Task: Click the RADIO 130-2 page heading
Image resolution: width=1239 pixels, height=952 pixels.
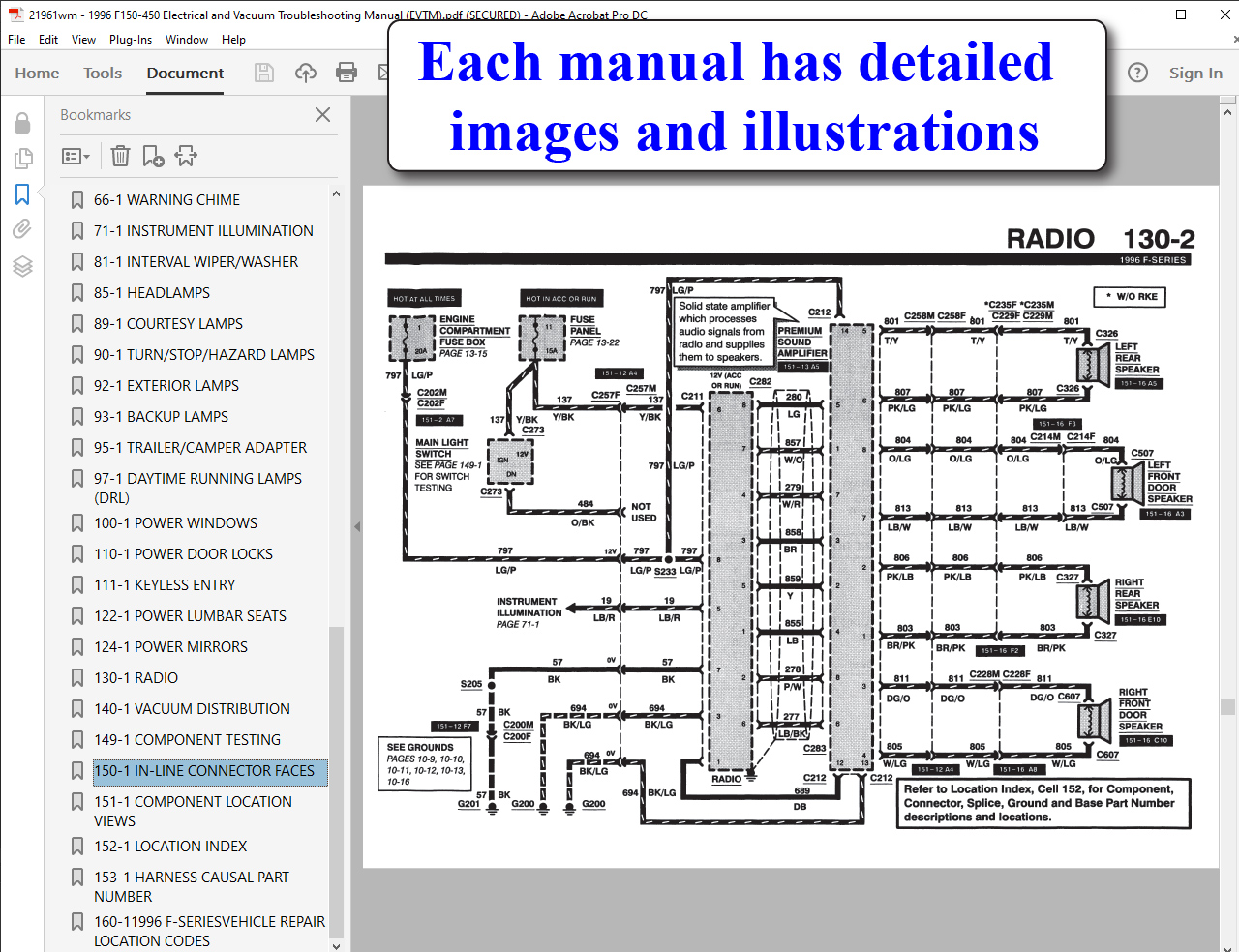Action: (1101, 238)
